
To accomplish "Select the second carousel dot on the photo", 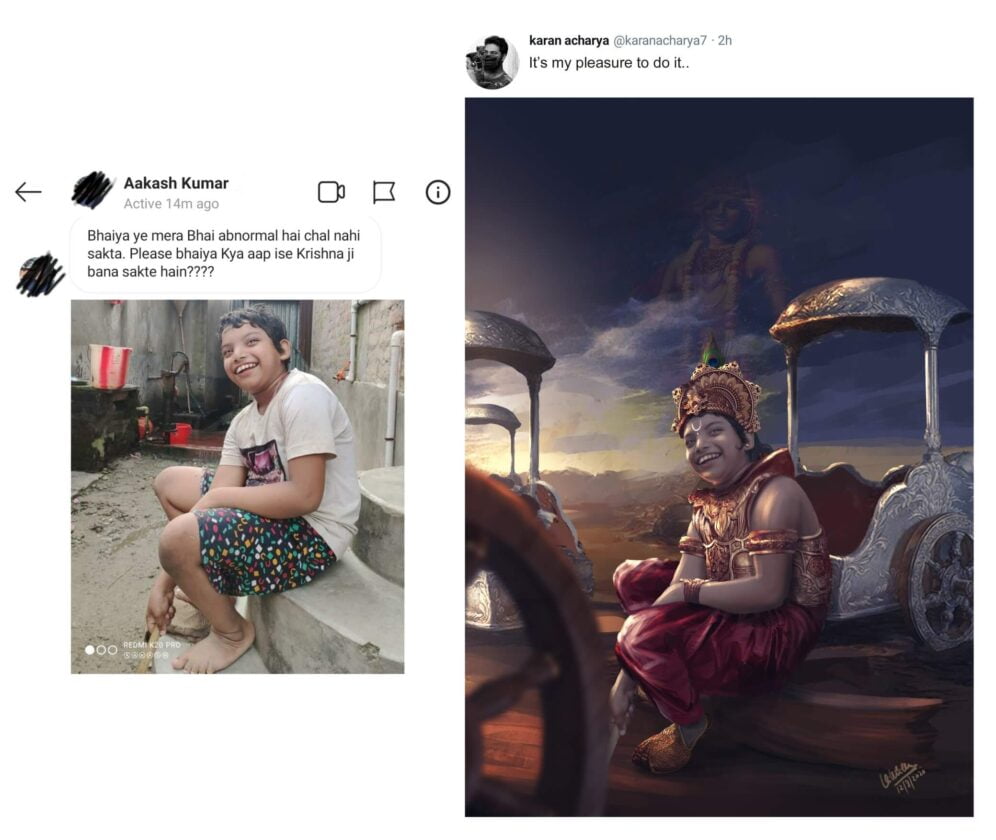I will [x=101, y=650].
